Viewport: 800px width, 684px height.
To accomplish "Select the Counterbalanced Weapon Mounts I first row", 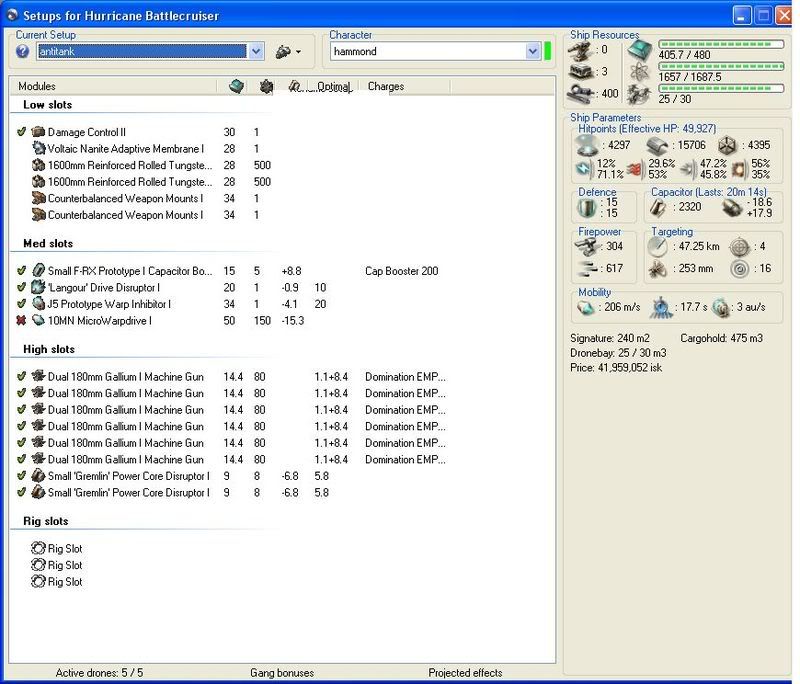I will click(126, 198).
